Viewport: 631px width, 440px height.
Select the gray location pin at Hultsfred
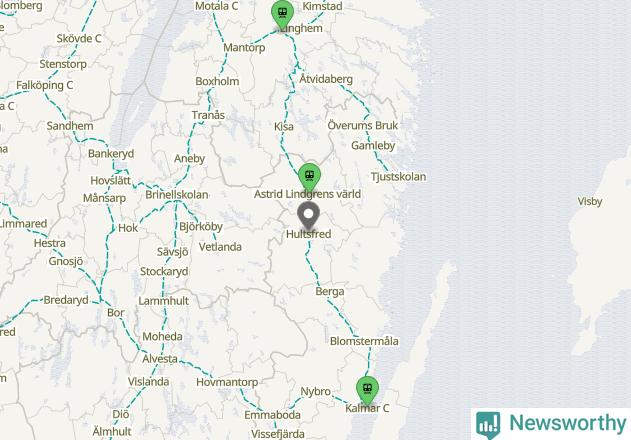[x=308, y=217]
